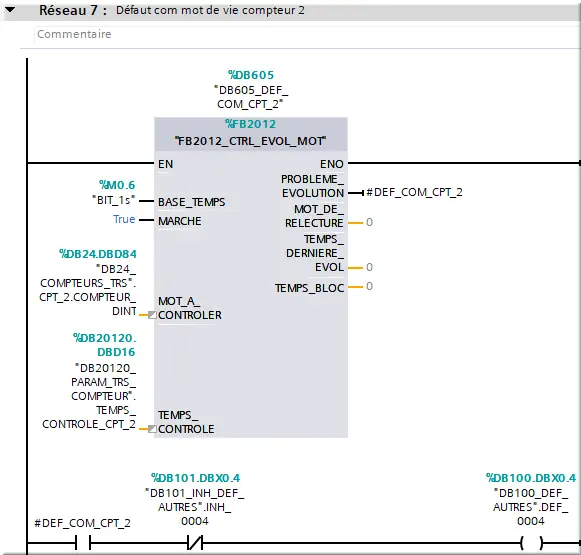Click the Commentaire comment field

point(308,34)
